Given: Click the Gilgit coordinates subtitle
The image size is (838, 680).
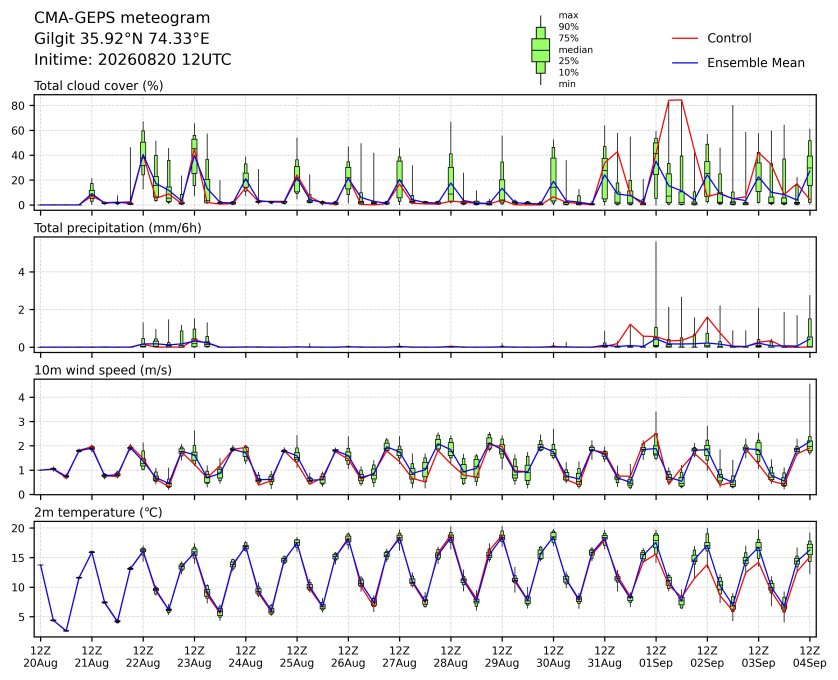Looking at the screenshot, I should point(122,39).
